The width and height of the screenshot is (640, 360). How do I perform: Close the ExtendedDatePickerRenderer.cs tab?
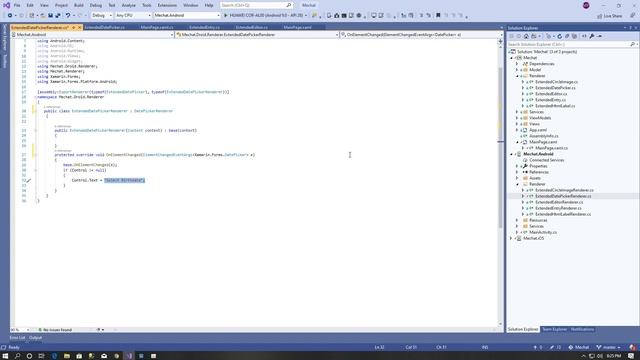(x=80, y=27)
